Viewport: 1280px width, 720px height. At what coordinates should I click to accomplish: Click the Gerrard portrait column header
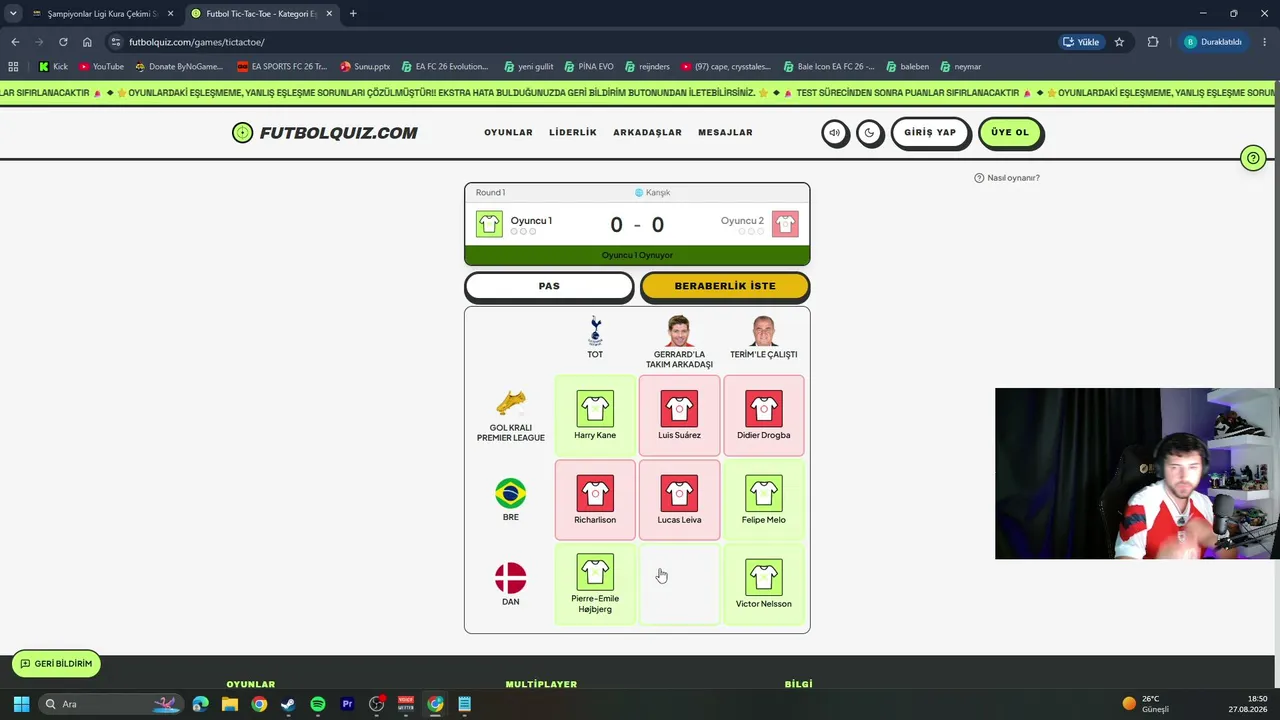pos(679,331)
